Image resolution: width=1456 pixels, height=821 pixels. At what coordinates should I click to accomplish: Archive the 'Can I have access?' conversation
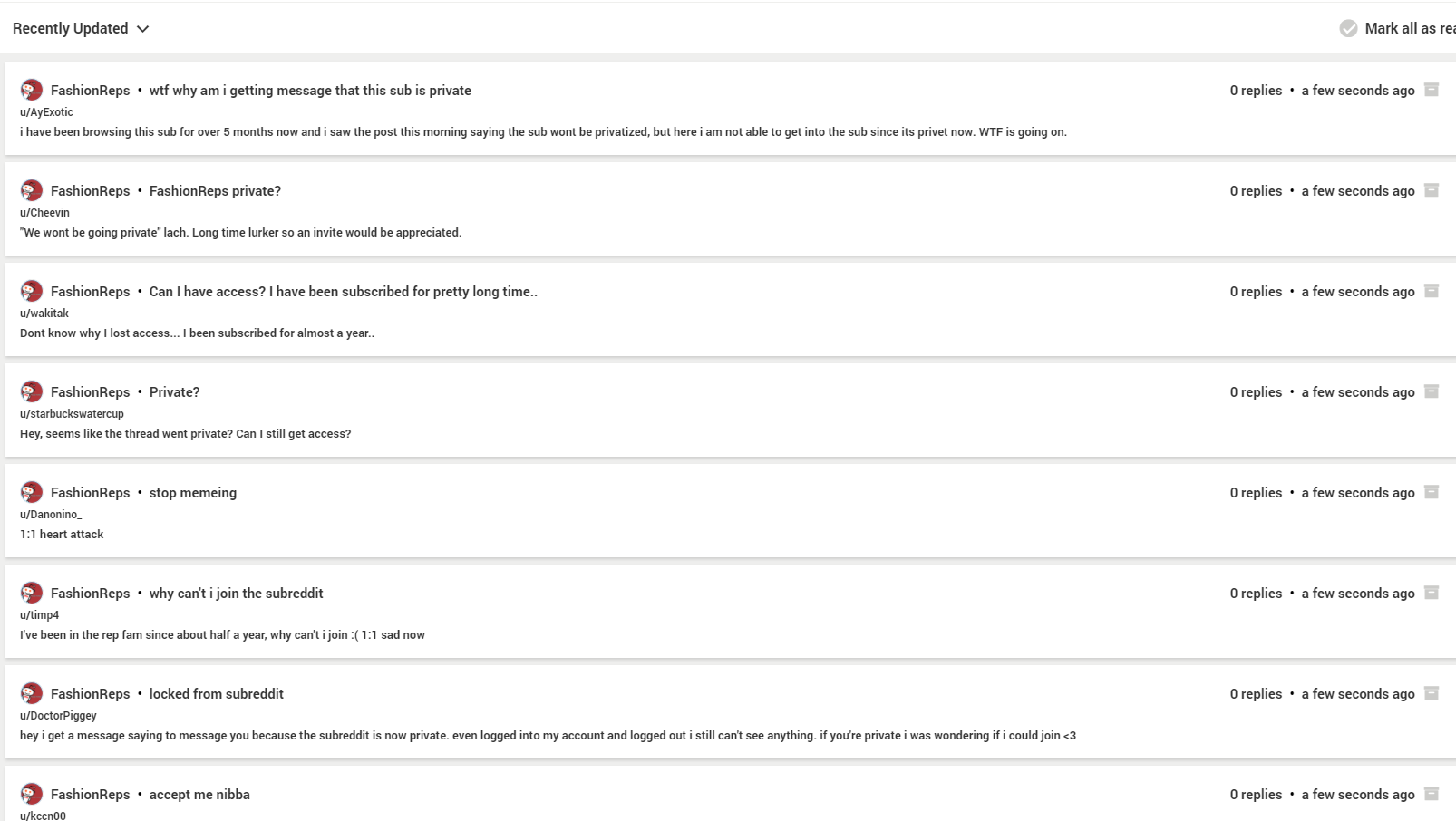pyautogui.click(x=1432, y=291)
